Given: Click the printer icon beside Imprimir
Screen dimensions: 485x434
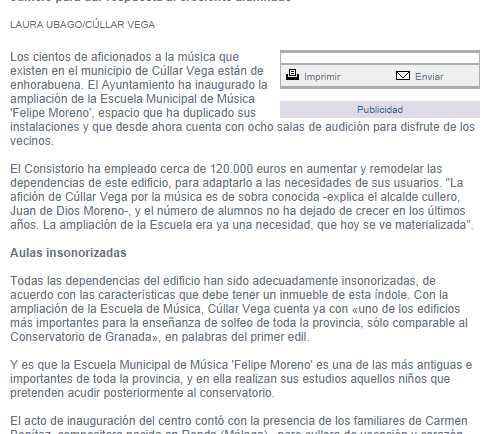Looking at the screenshot, I should pos(292,75).
